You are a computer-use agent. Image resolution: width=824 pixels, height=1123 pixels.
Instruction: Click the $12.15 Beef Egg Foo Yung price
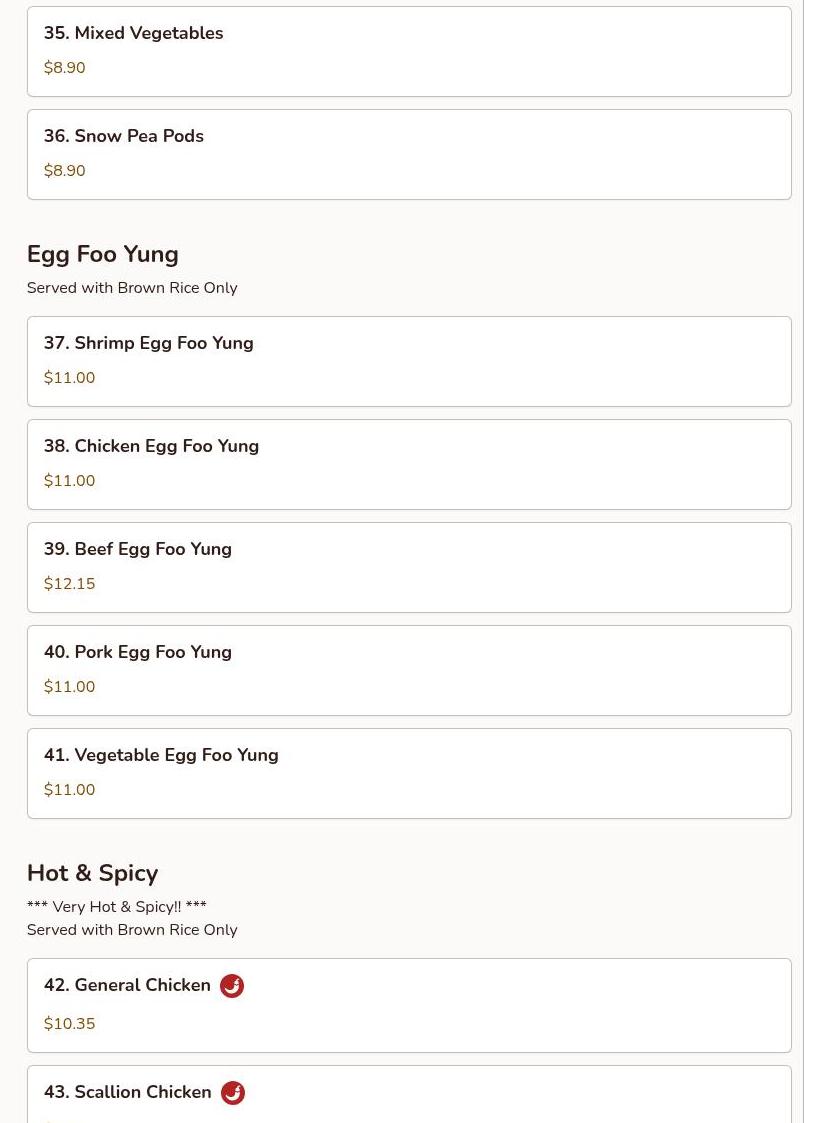[x=69, y=584]
